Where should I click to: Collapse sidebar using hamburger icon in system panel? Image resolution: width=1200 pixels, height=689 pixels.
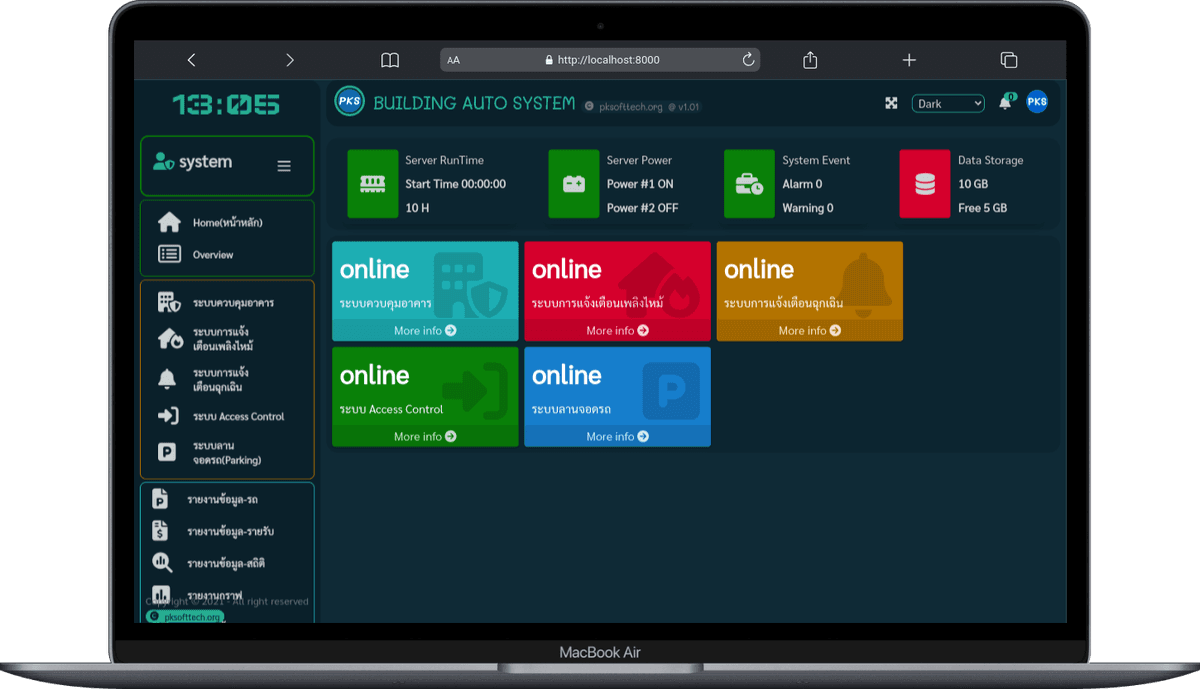[x=284, y=166]
